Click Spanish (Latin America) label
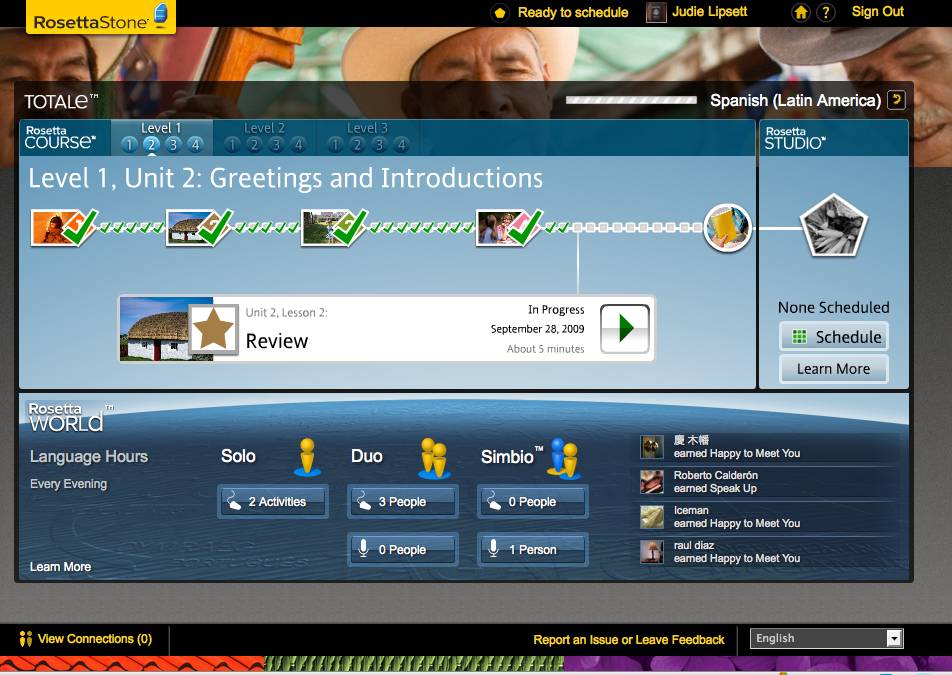The image size is (952, 675). [795, 100]
